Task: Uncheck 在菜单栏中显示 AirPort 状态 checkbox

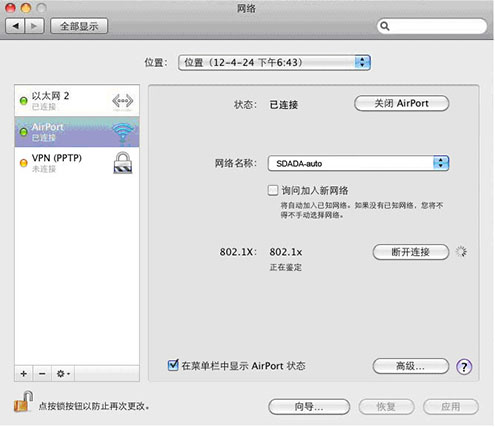Action: click(x=173, y=365)
